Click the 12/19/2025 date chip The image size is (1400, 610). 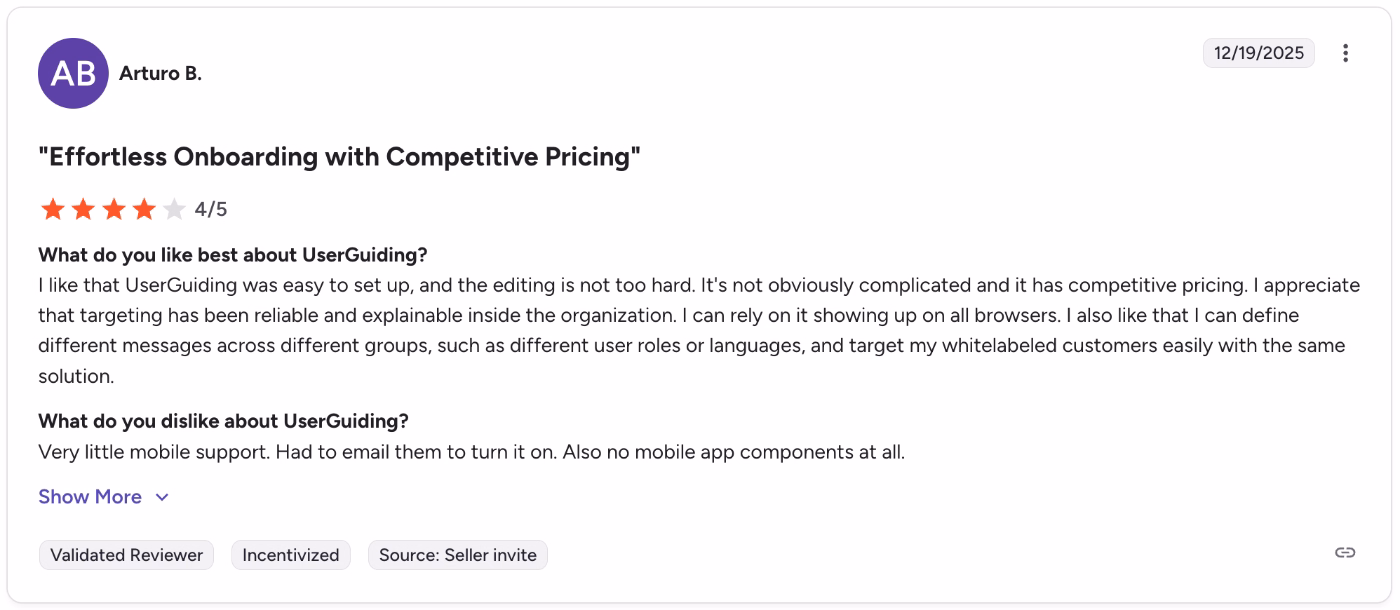pos(1259,53)
